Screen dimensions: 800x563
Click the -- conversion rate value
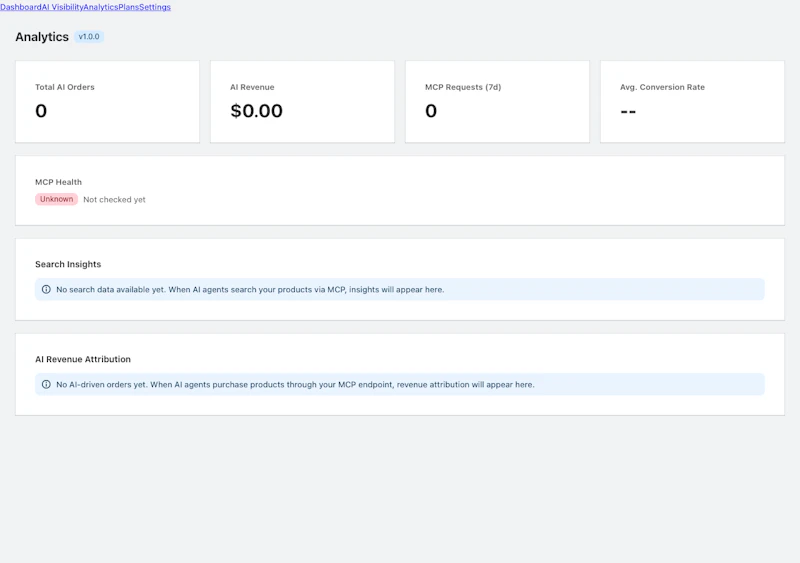click(628, 111)
